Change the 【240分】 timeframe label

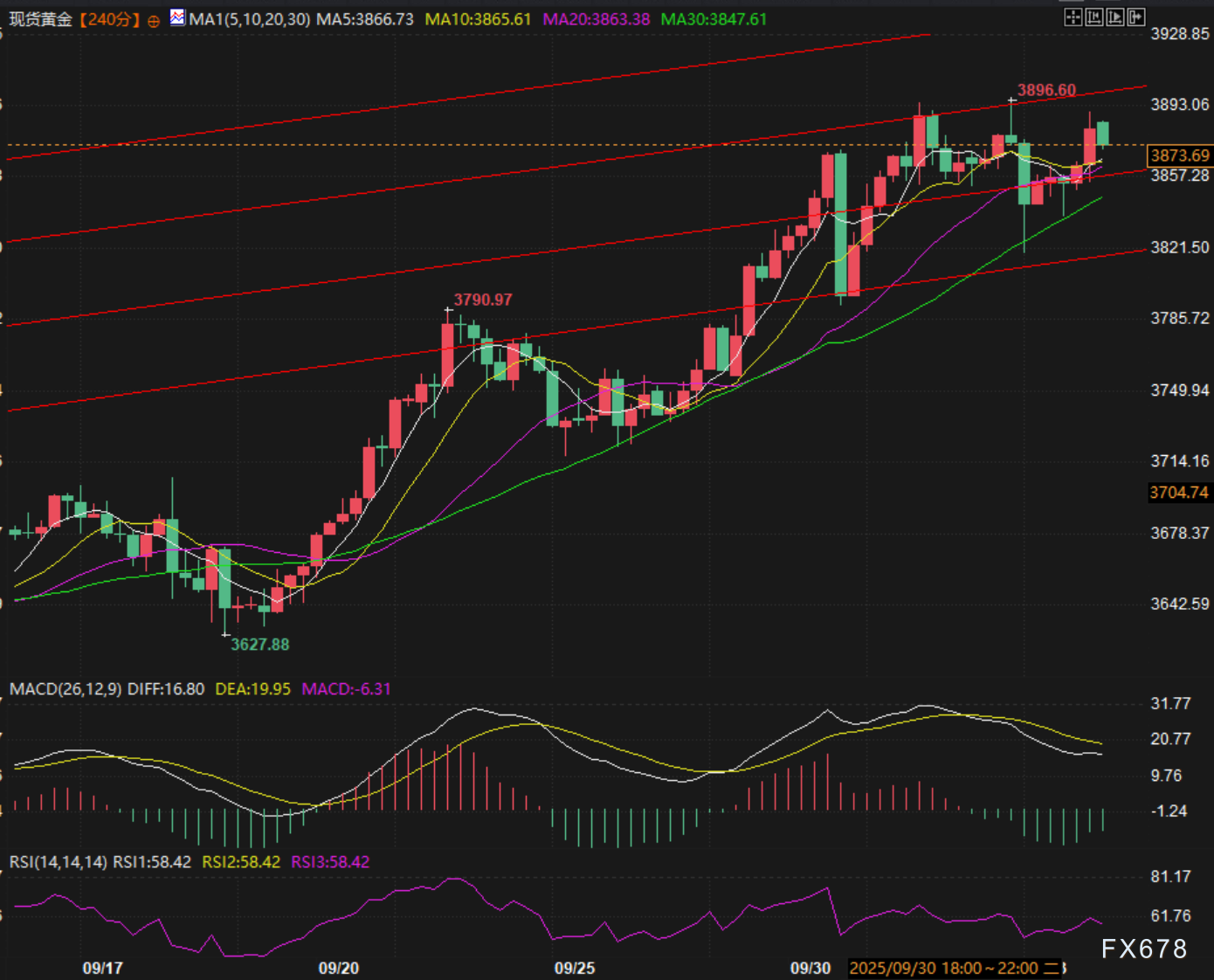tap(109, 19)
